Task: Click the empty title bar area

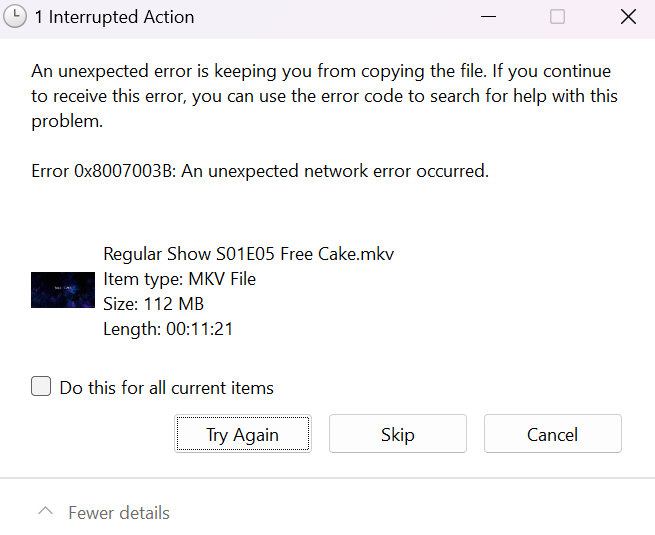Action: click(x=330, y=17)
